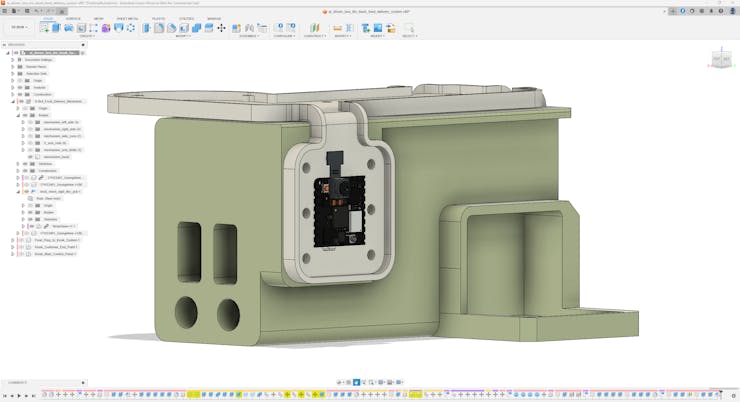The width and height of the screenshot is (740, 402).
Task: Switch to the SURFACE tab
Action: coord(73,18)
